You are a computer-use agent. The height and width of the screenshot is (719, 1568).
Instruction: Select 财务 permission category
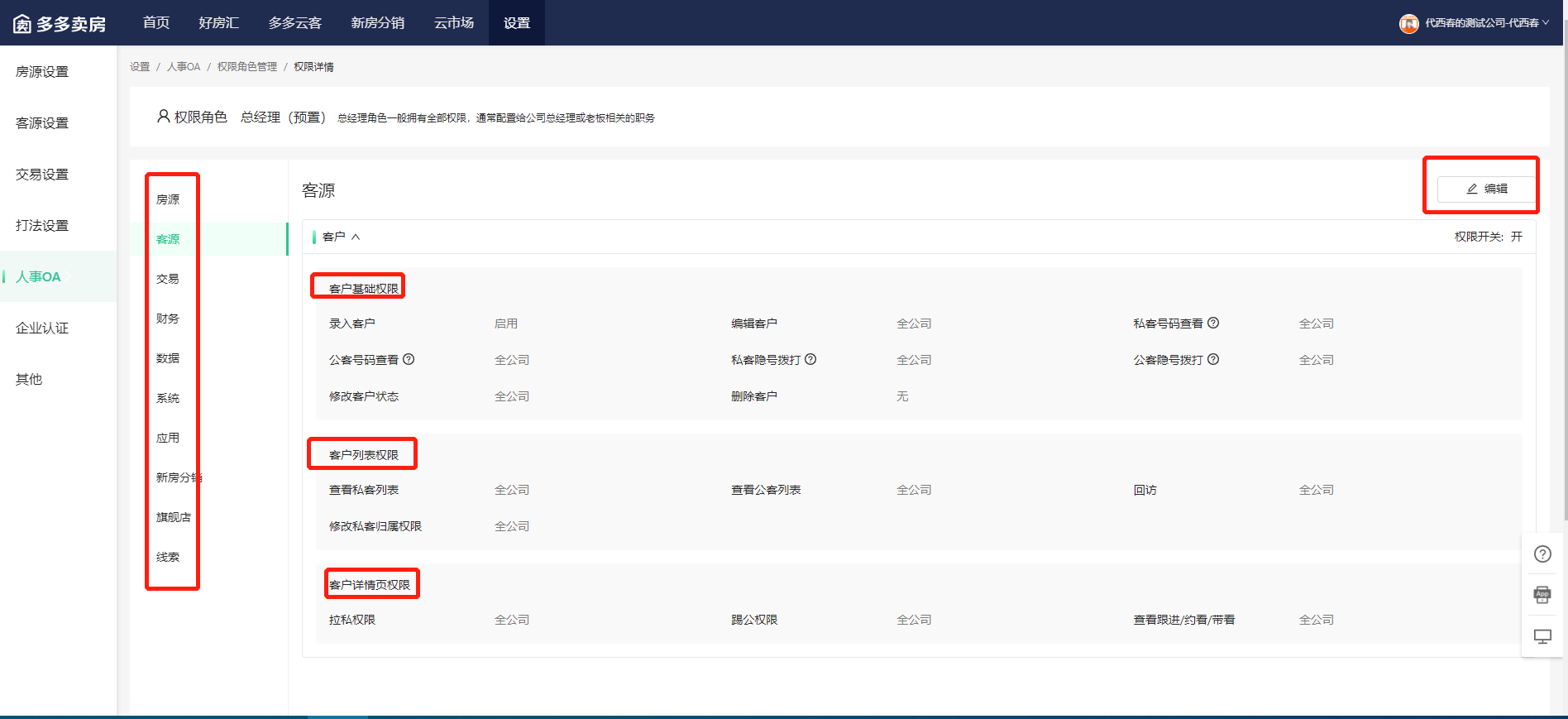(x=168, y=319)
